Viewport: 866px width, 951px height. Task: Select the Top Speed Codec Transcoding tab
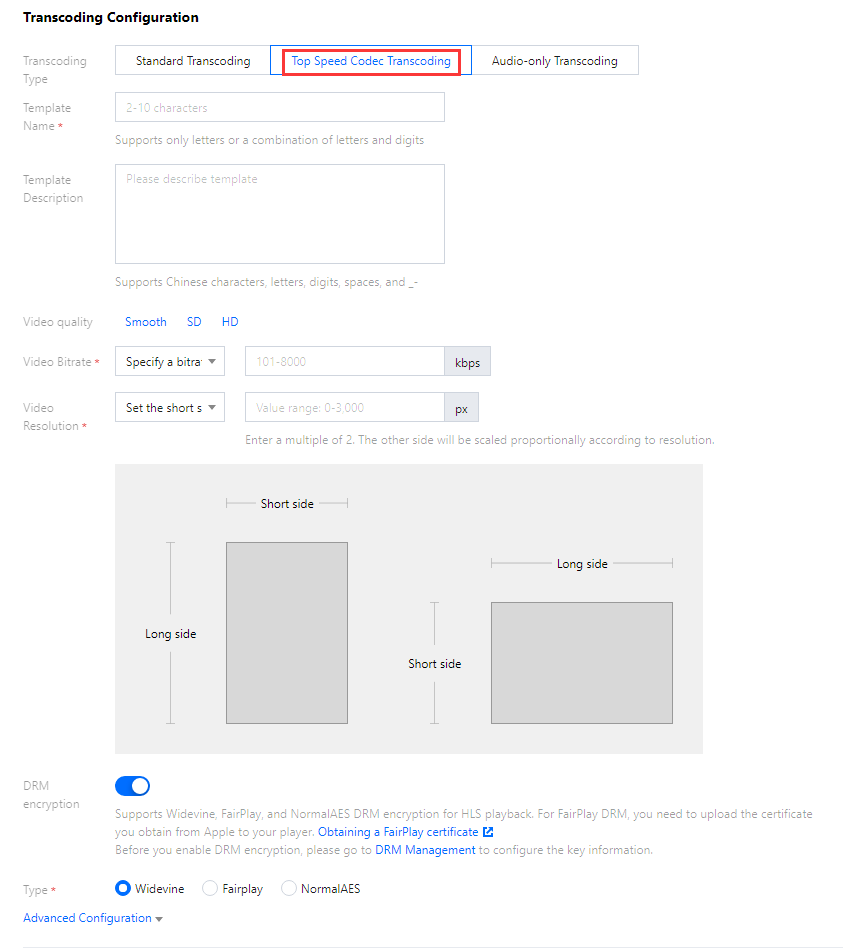tap(371, 61)
